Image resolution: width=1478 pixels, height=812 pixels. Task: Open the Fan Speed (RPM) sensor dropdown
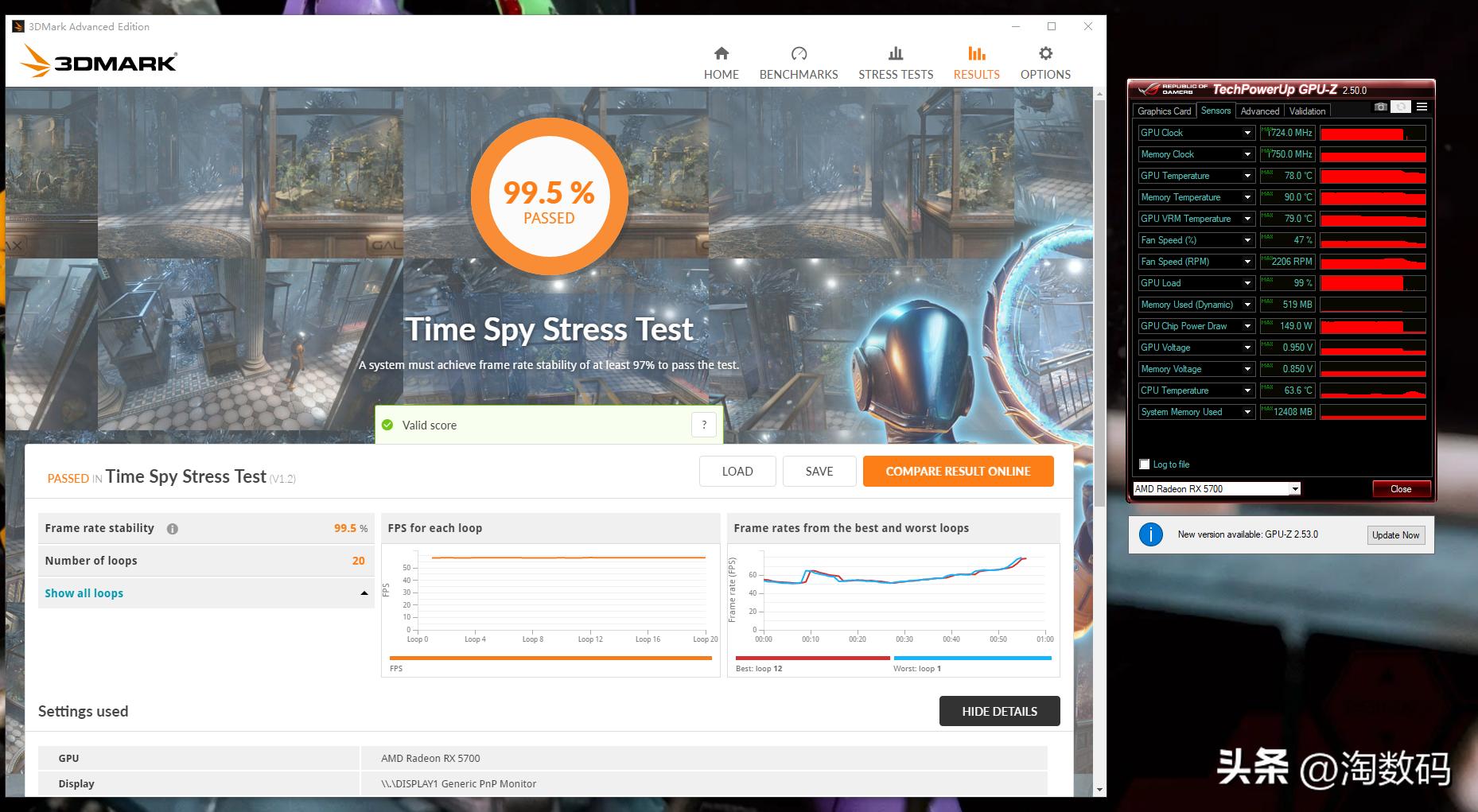tap(1247, 262)
